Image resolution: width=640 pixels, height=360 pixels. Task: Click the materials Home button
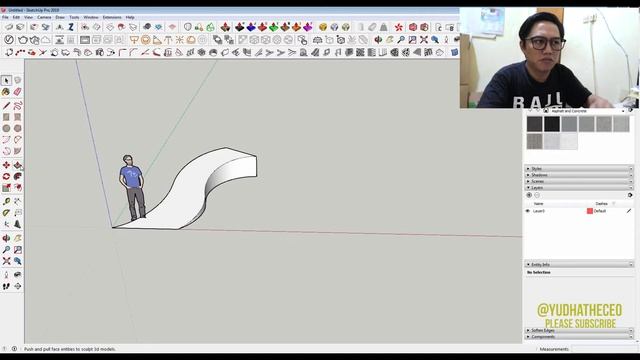pos(546,111)
